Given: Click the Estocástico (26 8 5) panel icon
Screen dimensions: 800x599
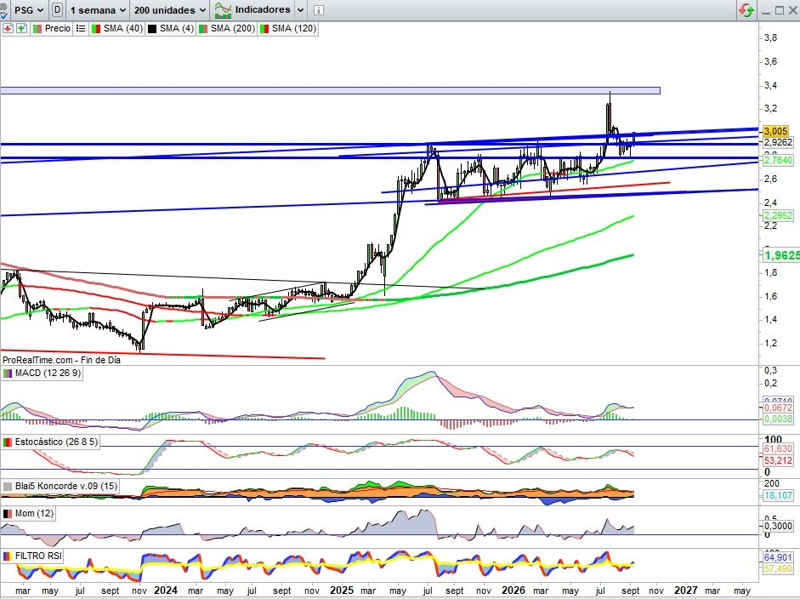Looking at the screenshot, I should tap(8, 442).
